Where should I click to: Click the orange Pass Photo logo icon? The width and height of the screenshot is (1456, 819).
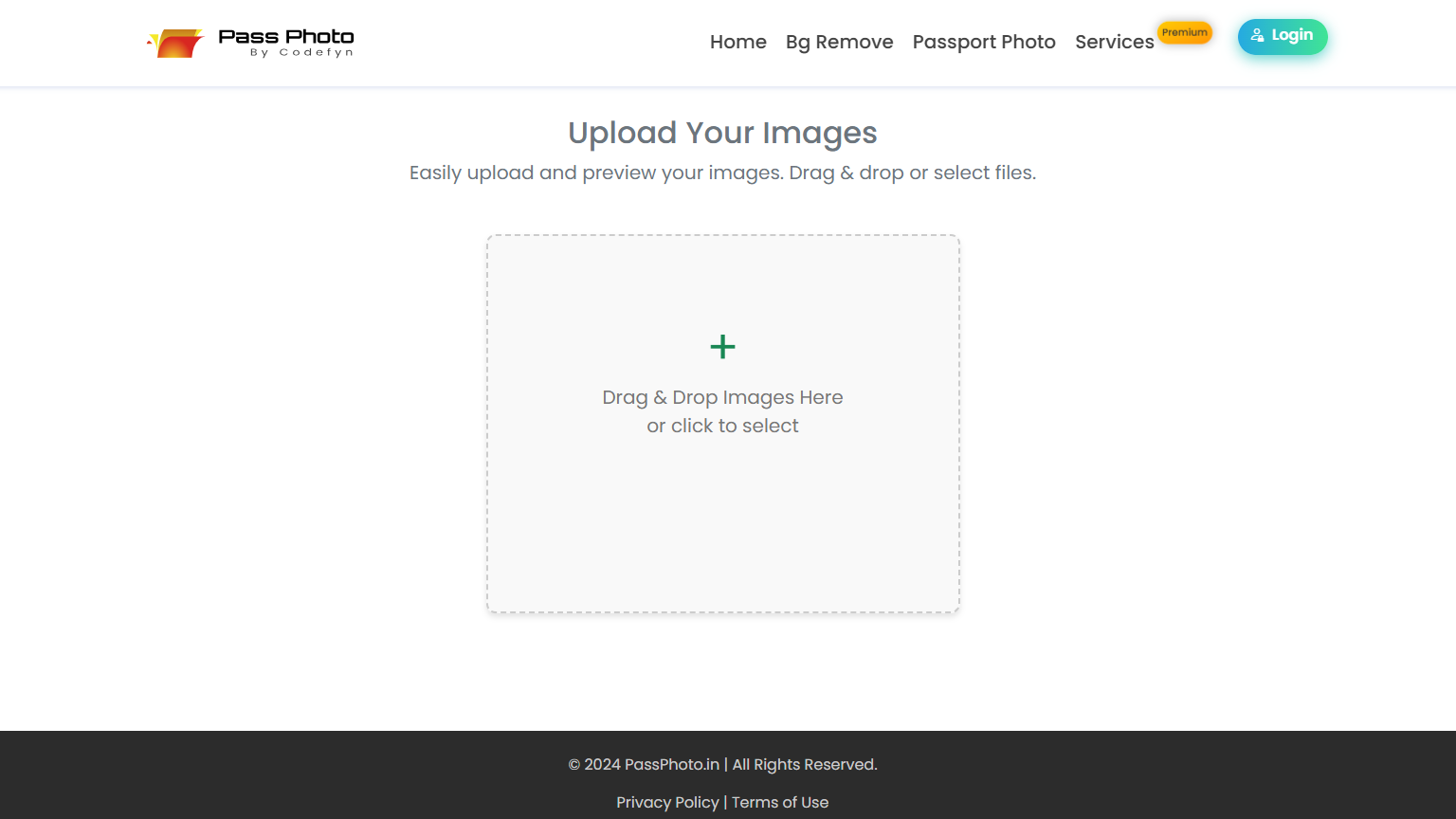coord(176,43)
